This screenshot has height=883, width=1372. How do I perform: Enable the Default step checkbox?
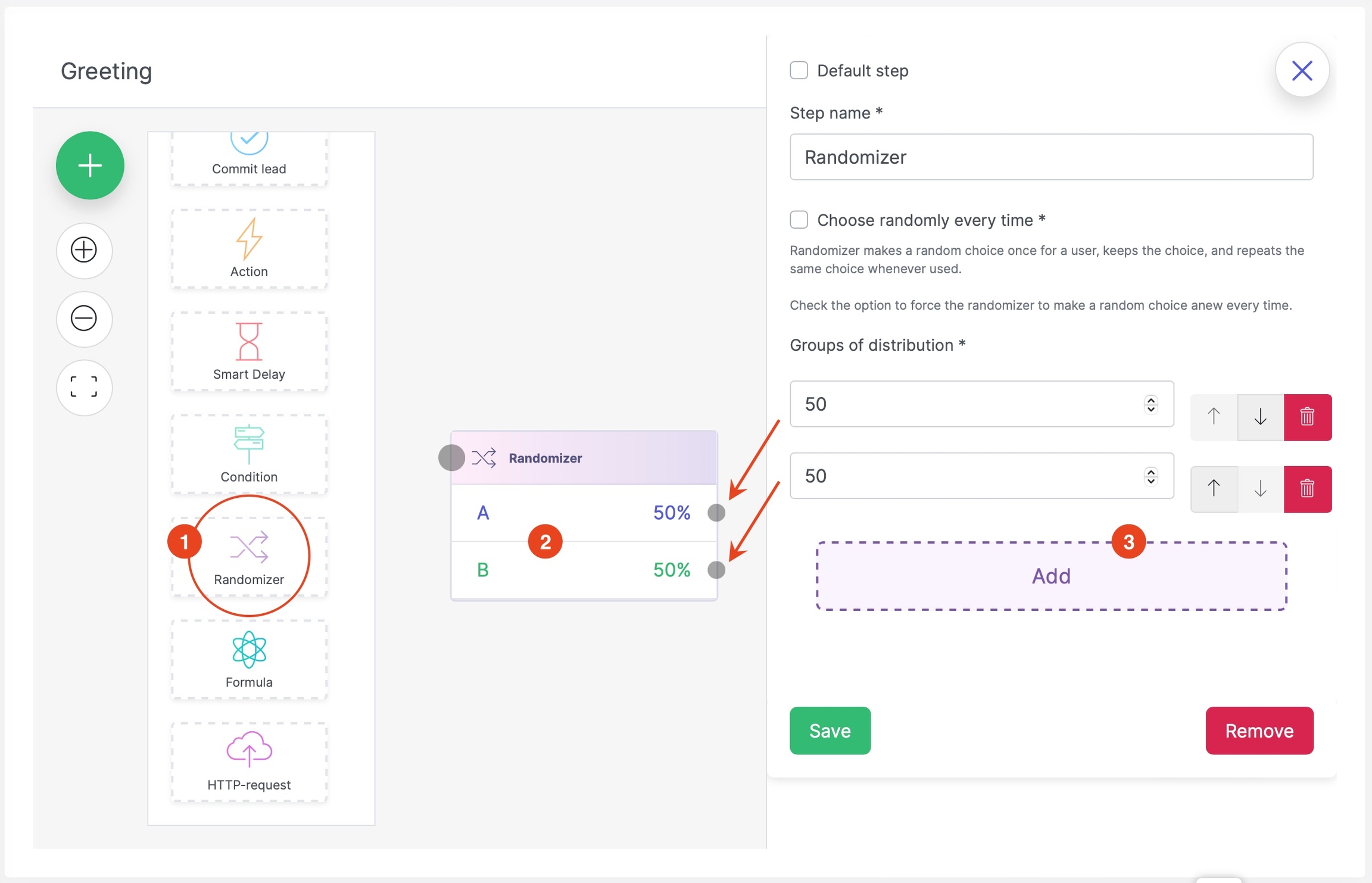(799, 70)
